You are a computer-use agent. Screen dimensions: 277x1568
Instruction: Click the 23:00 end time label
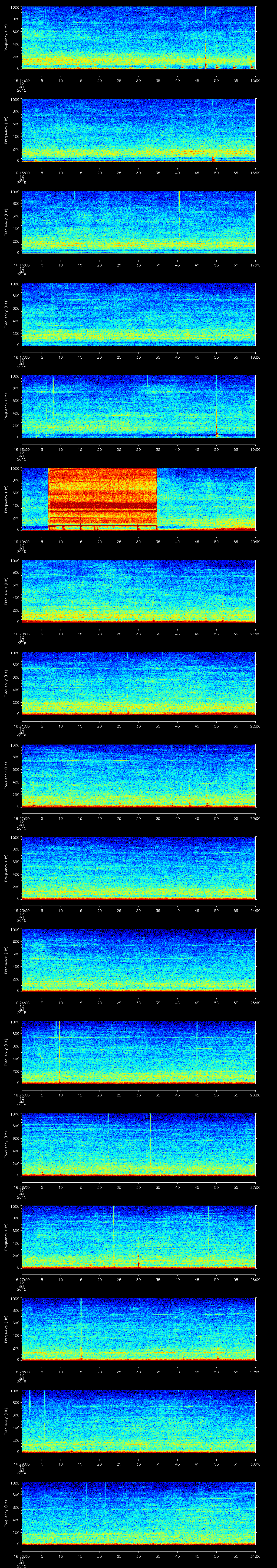tap(255, 818)
